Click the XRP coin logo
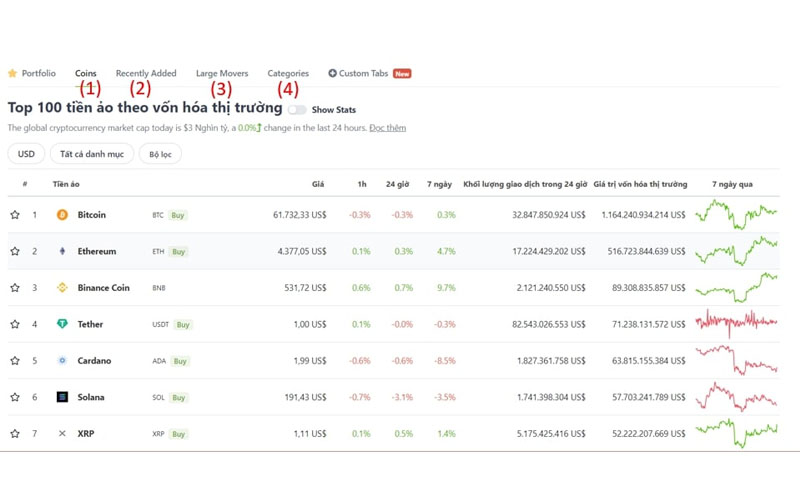This screenshot has height=504, width=800. tap(62, 434)
